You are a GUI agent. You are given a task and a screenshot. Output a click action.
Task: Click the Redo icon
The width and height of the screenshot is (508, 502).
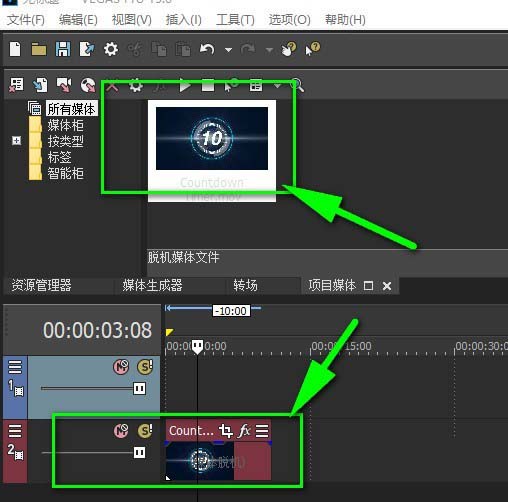click(x=247, y=49)
